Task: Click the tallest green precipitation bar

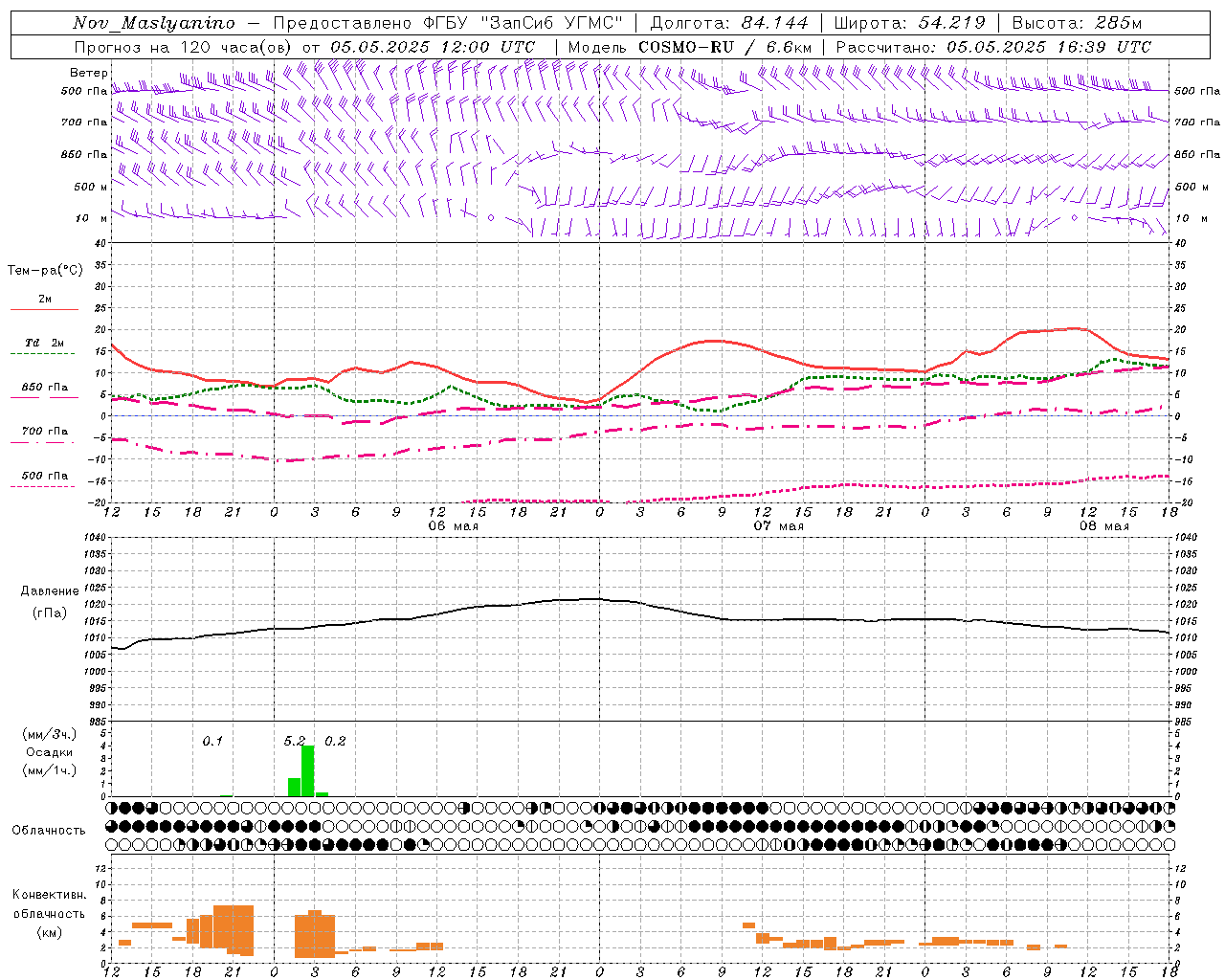Action: 308,770
